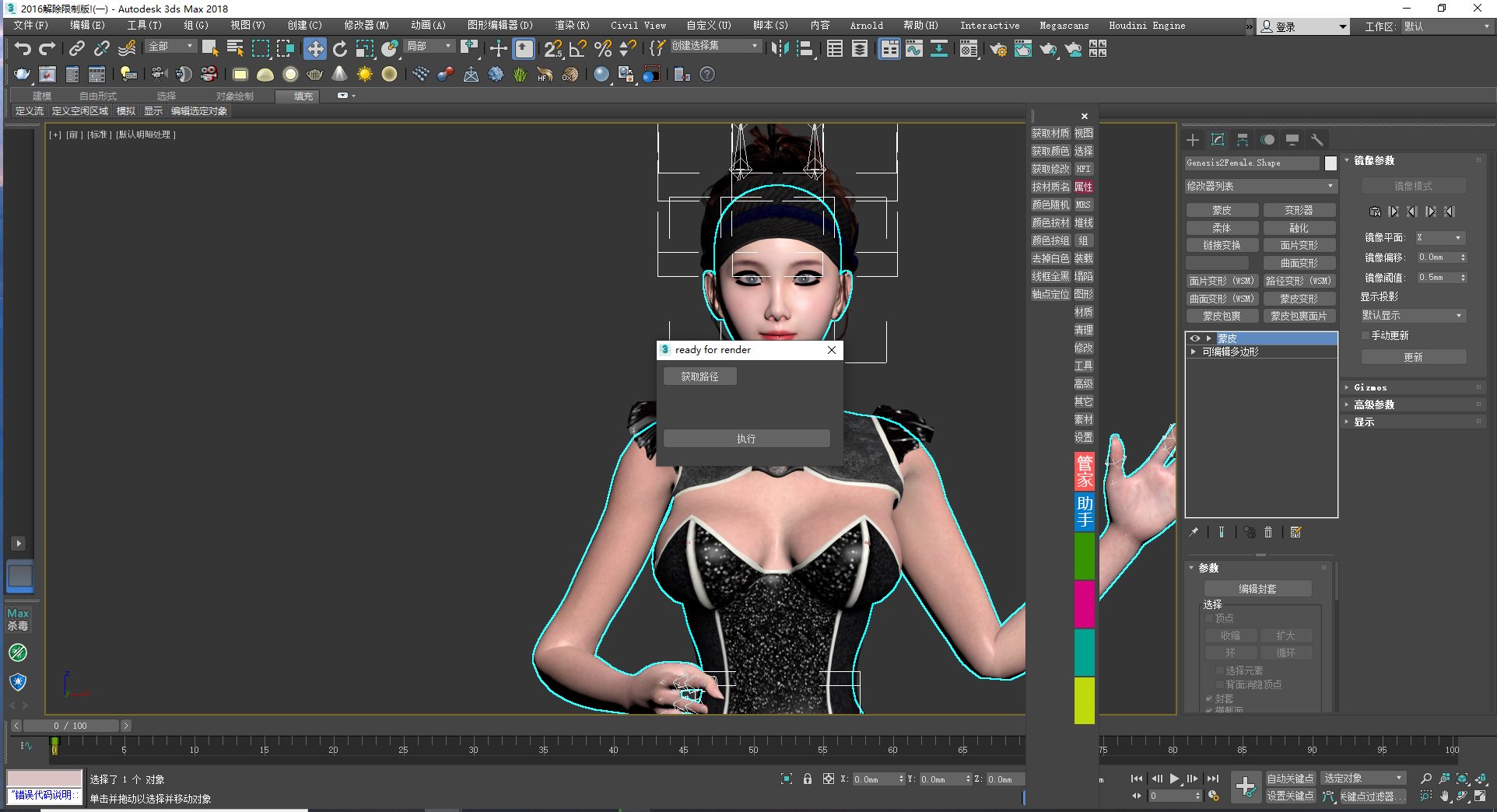This screenshot has height=812, width=1497.
Task: Click the 获取路径 button
Action: coord(699,377)
